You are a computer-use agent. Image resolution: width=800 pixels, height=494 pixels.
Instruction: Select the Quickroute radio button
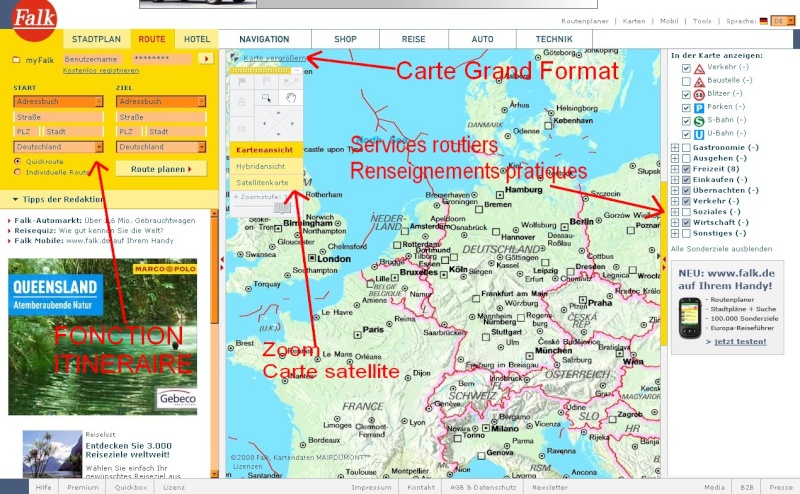point(17,161)
